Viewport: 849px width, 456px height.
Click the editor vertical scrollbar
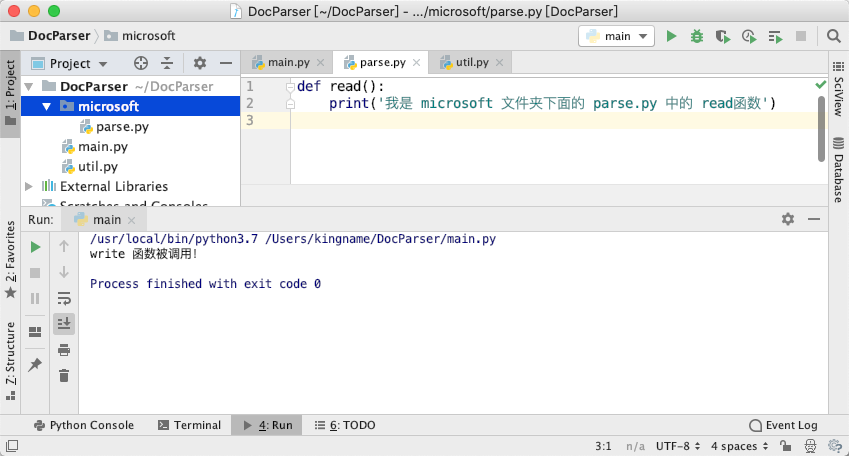coord(821,129)
